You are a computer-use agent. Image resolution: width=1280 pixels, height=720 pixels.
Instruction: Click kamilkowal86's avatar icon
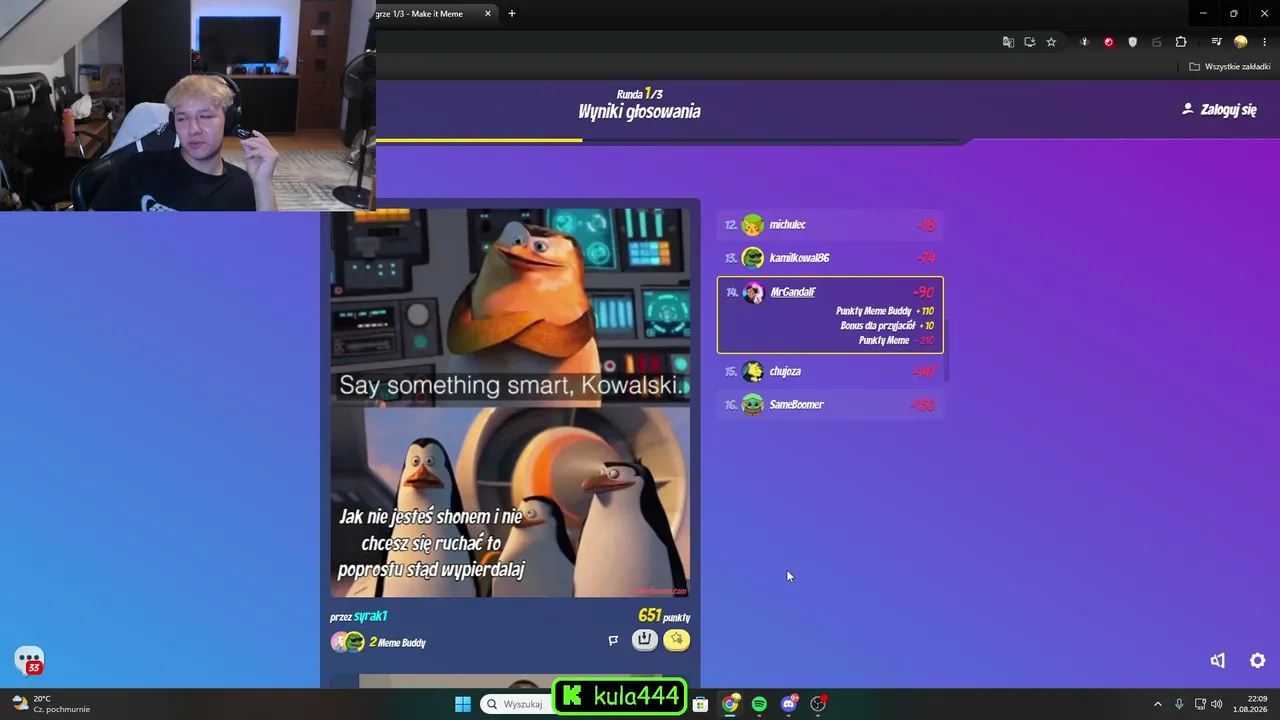click(753, 258)
